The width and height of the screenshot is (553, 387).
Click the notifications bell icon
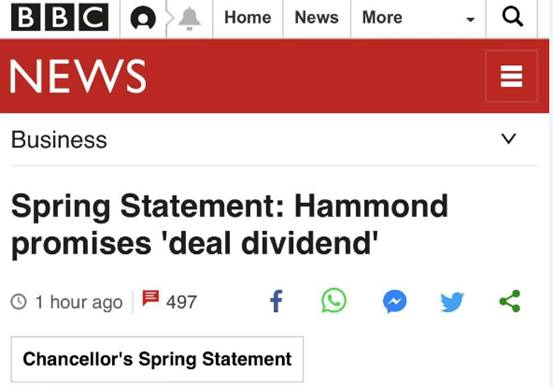coord(189,18)
